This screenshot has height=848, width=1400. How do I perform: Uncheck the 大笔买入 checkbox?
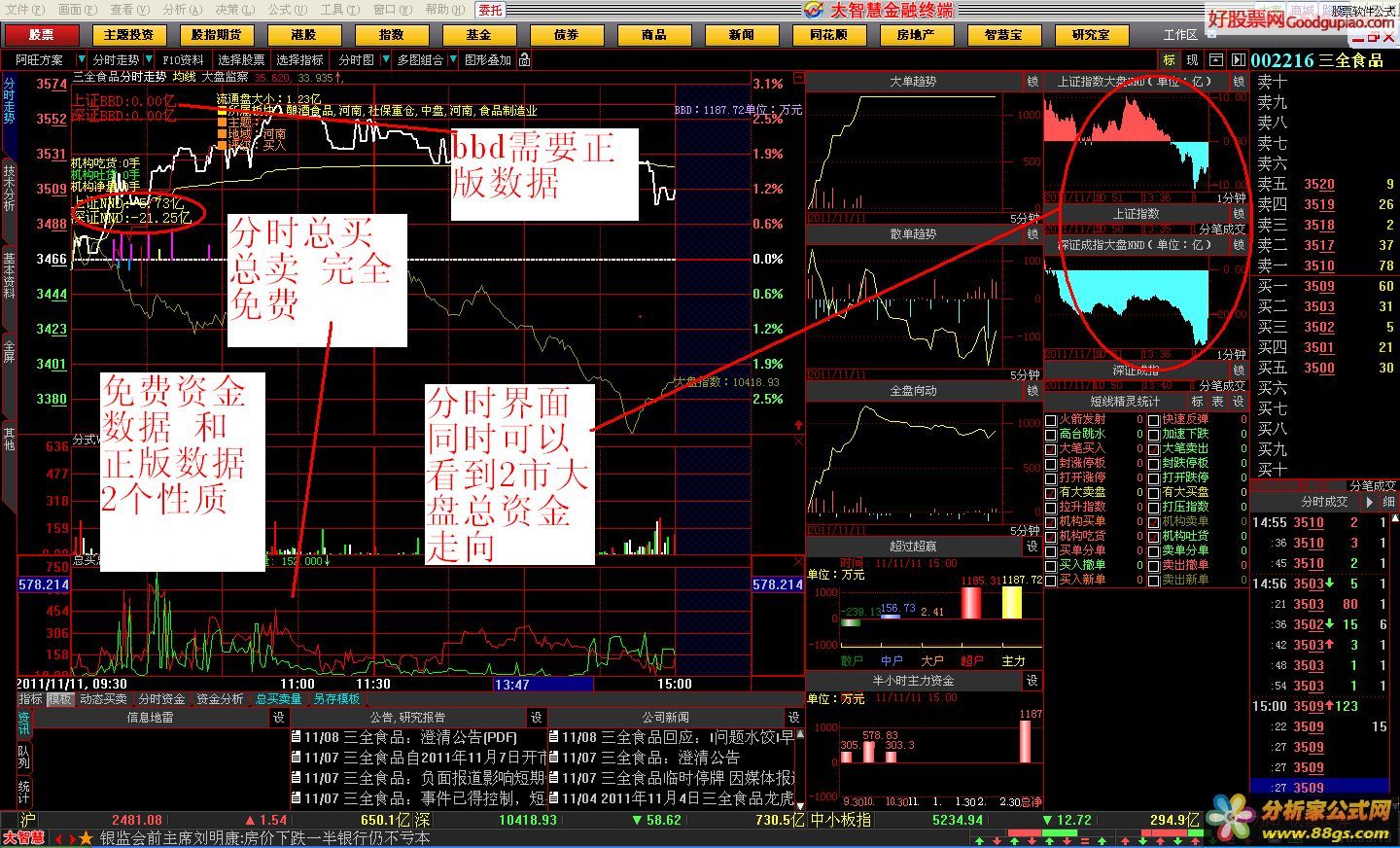coord(1051,449)
